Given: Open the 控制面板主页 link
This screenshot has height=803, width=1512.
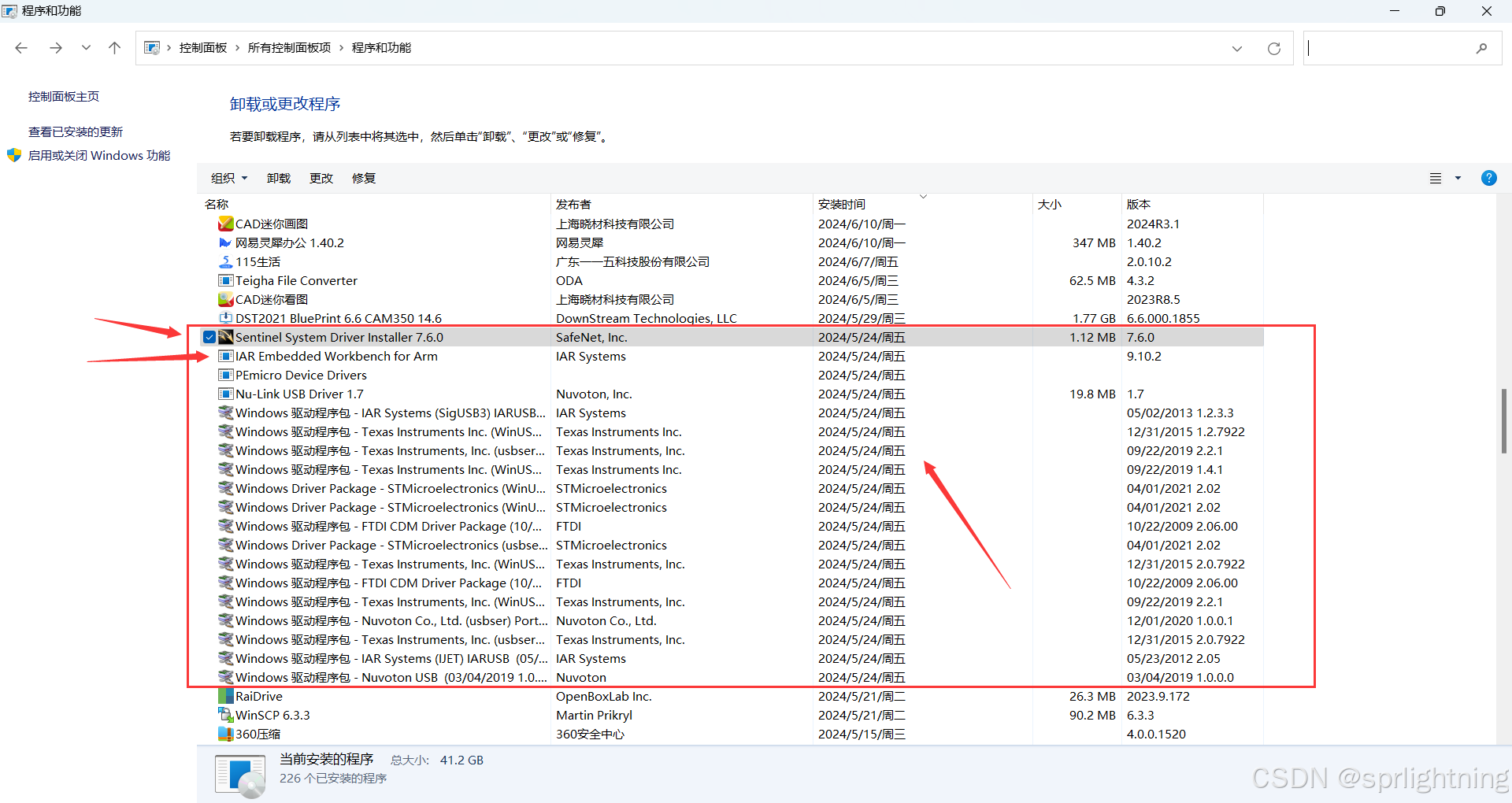Looking at the screenshot, I should (x=64, y=96).
